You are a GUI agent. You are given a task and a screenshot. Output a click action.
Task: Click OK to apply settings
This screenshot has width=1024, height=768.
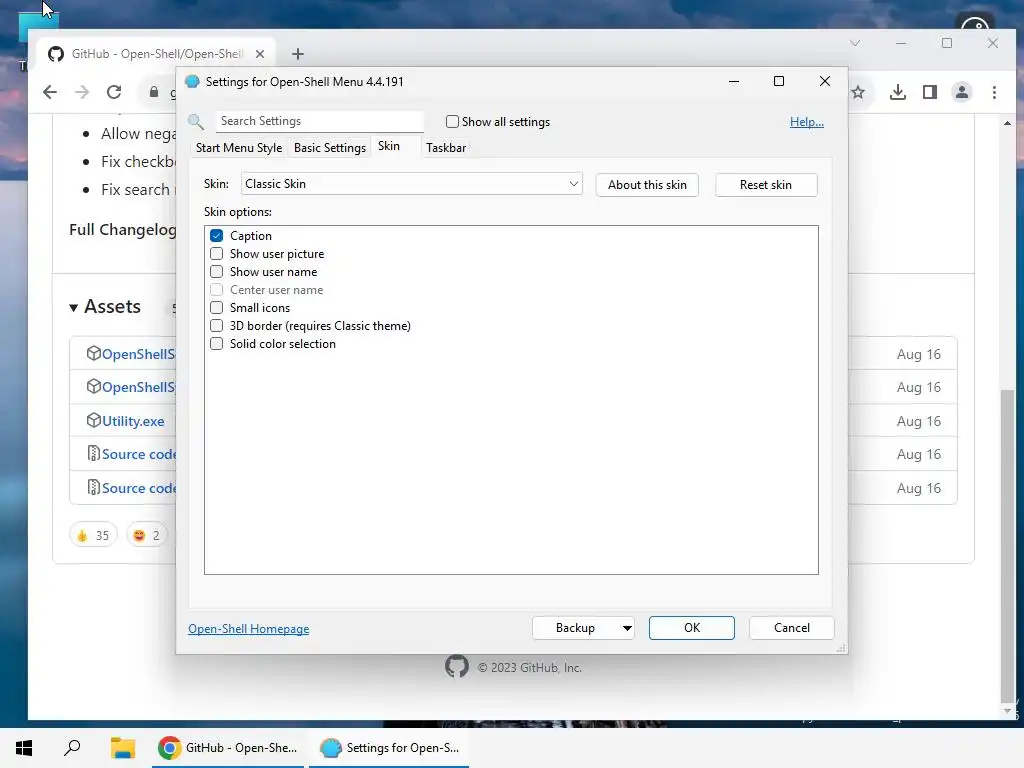click(x=692, y=628)
